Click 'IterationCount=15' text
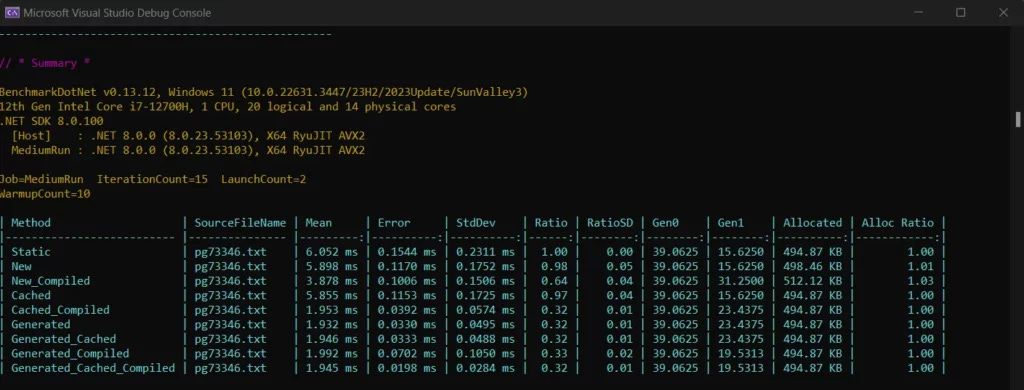Screen dimensions: 1024x390 pyautogui.click(x=152, y=179)
